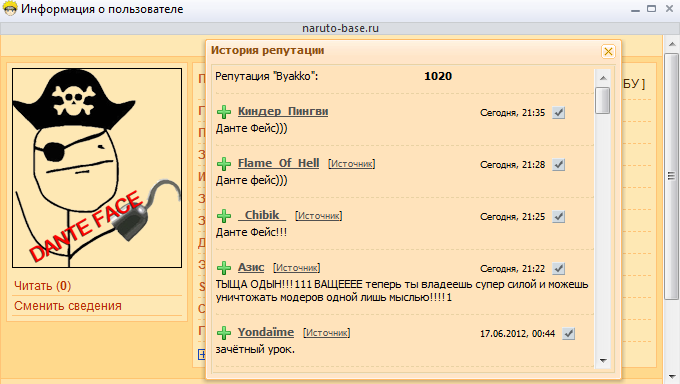This screenshot has height=384, width=680.
Task: Click the Репутация "Byakko": label
Action: coord(267,76)
